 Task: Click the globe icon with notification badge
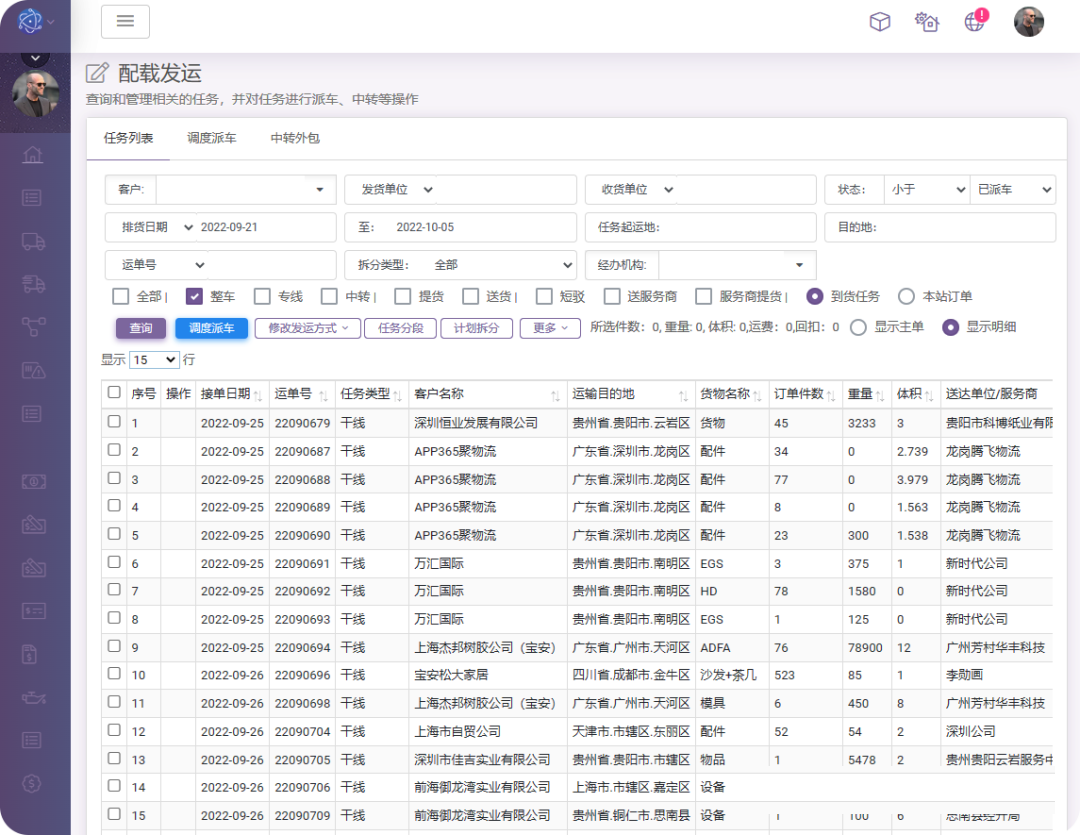[974, 21]
